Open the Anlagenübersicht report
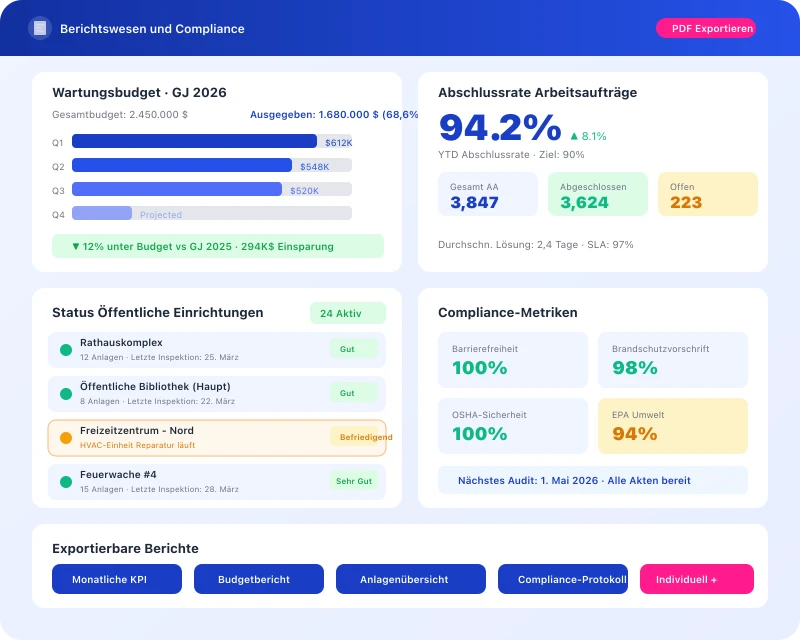The image size is (800, 640). click(x=411, y=579)
